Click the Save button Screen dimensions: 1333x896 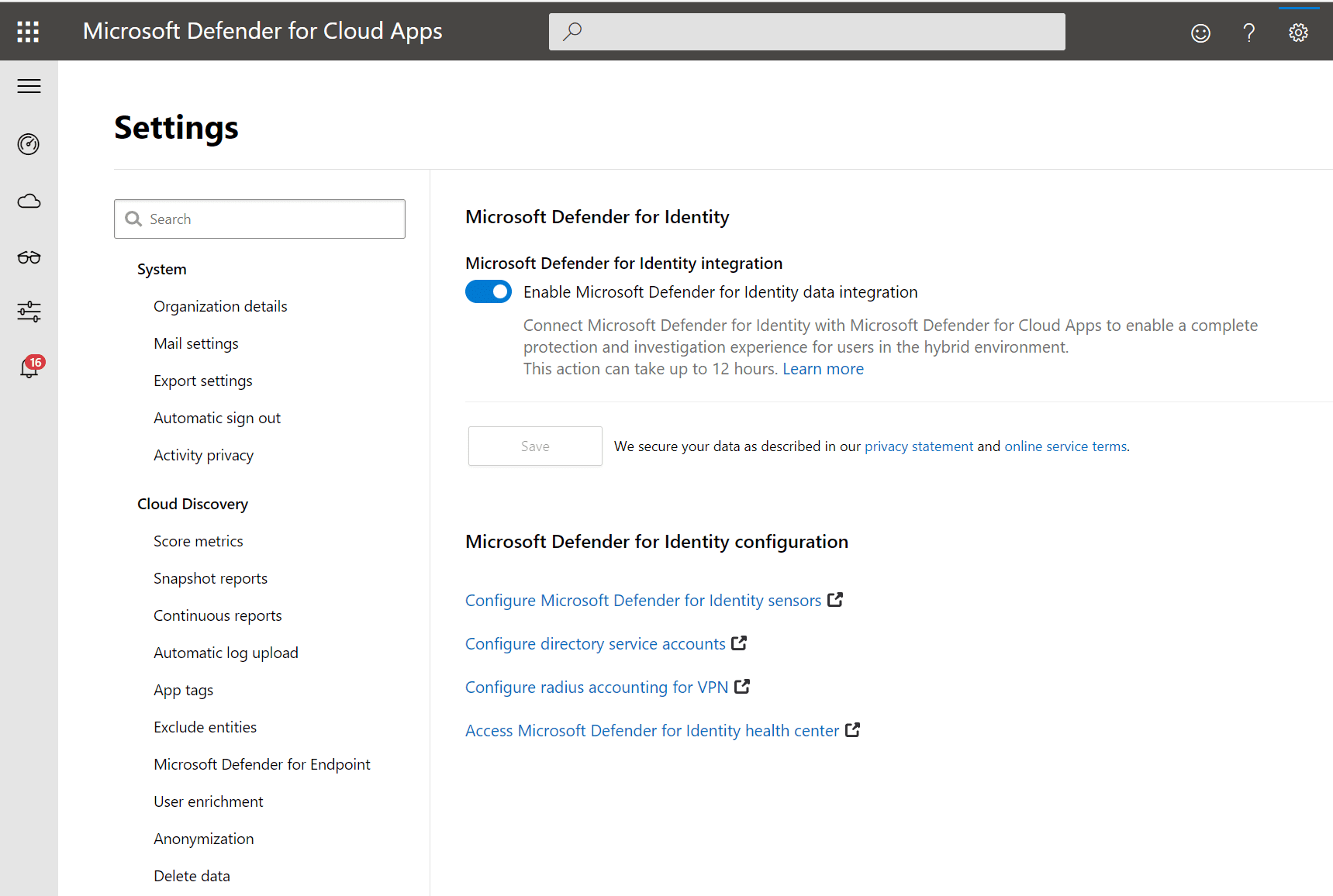[535, 446]
